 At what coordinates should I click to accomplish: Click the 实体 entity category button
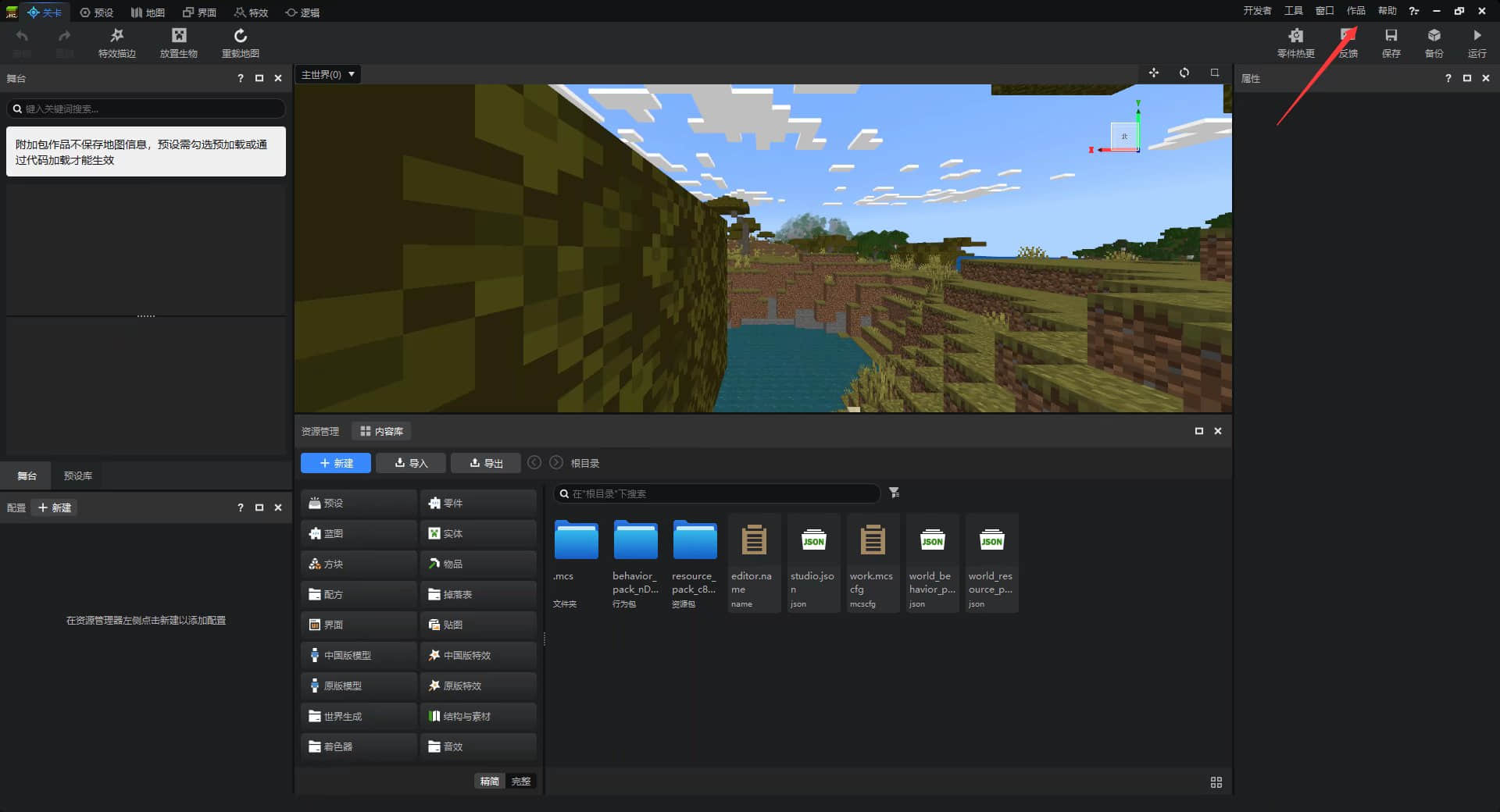tap(478, 533)
